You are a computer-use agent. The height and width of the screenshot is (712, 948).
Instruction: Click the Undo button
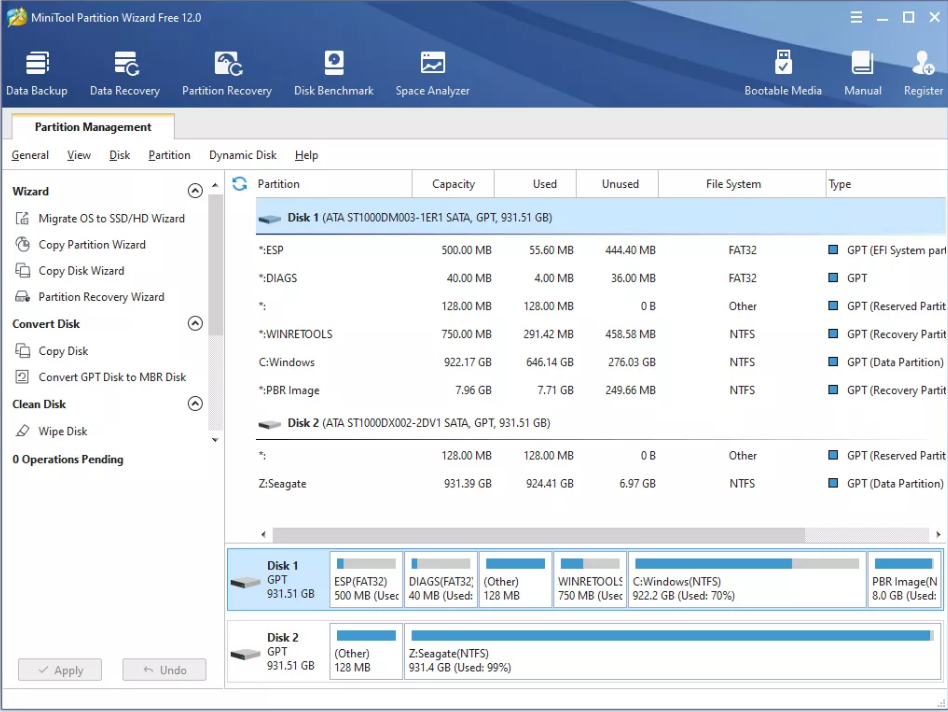click(164, 670)
